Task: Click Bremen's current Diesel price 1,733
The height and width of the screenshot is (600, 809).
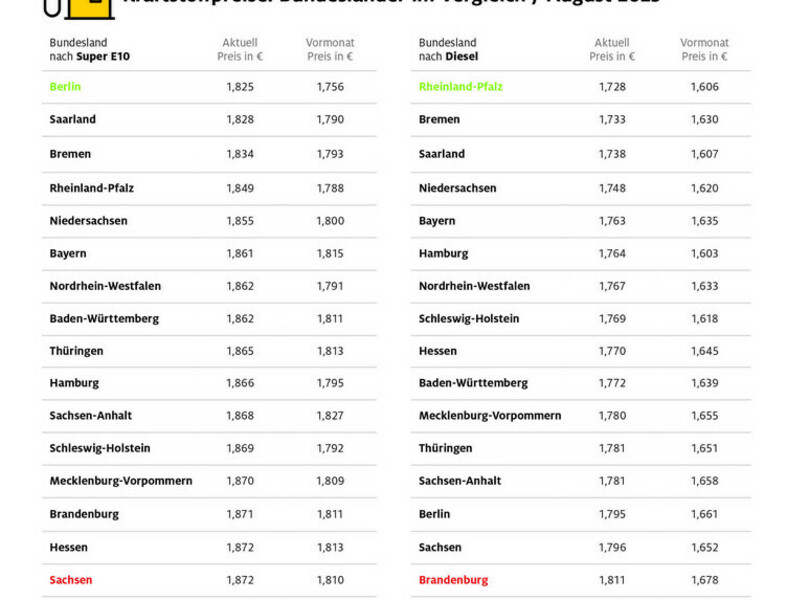Action: tap(612, 120)
